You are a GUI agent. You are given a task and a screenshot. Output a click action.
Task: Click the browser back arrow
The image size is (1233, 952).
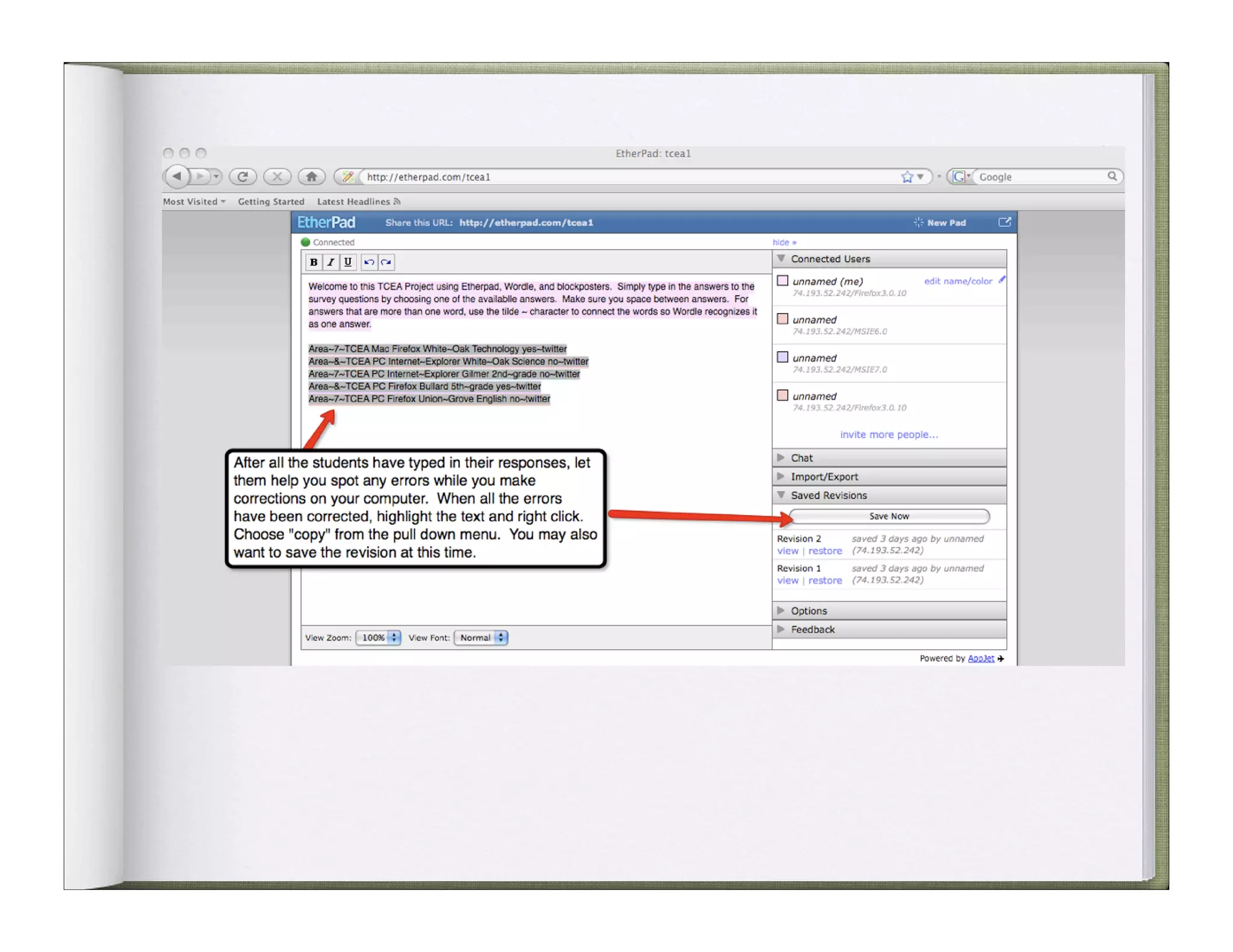176,176
